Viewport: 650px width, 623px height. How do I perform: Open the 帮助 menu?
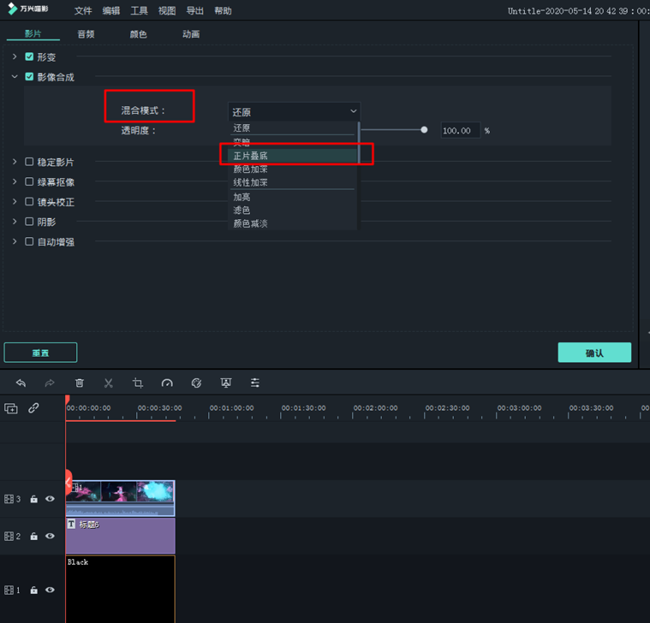point(223,11)
